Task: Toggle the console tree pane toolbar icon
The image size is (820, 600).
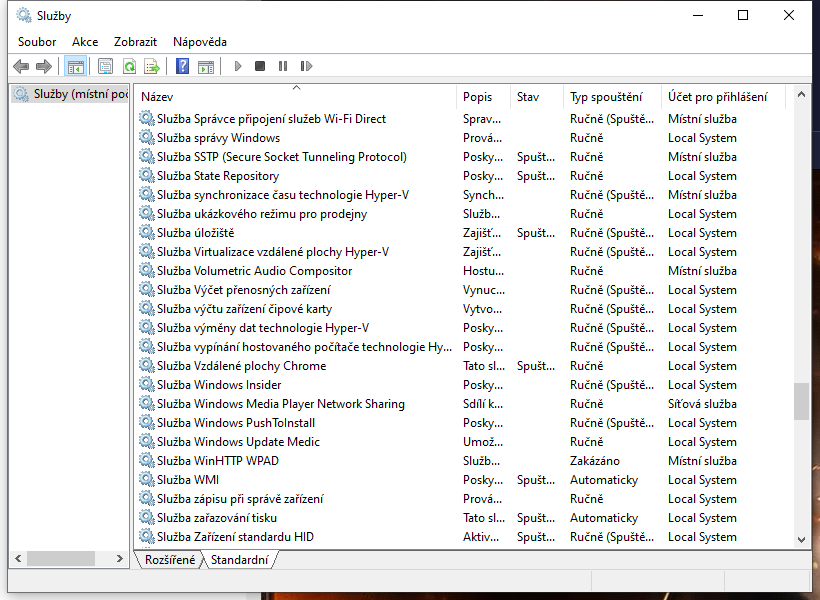Action: [x=75, y=66]
